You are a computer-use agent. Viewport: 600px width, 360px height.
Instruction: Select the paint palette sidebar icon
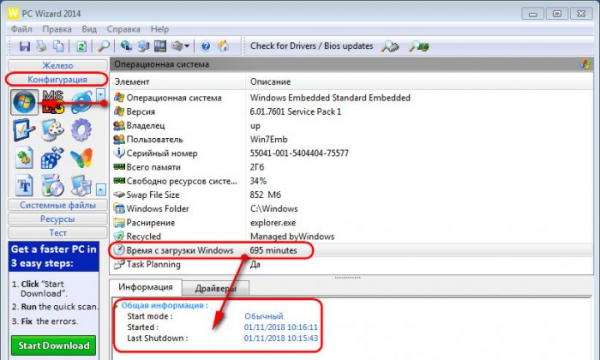[53, 130]
